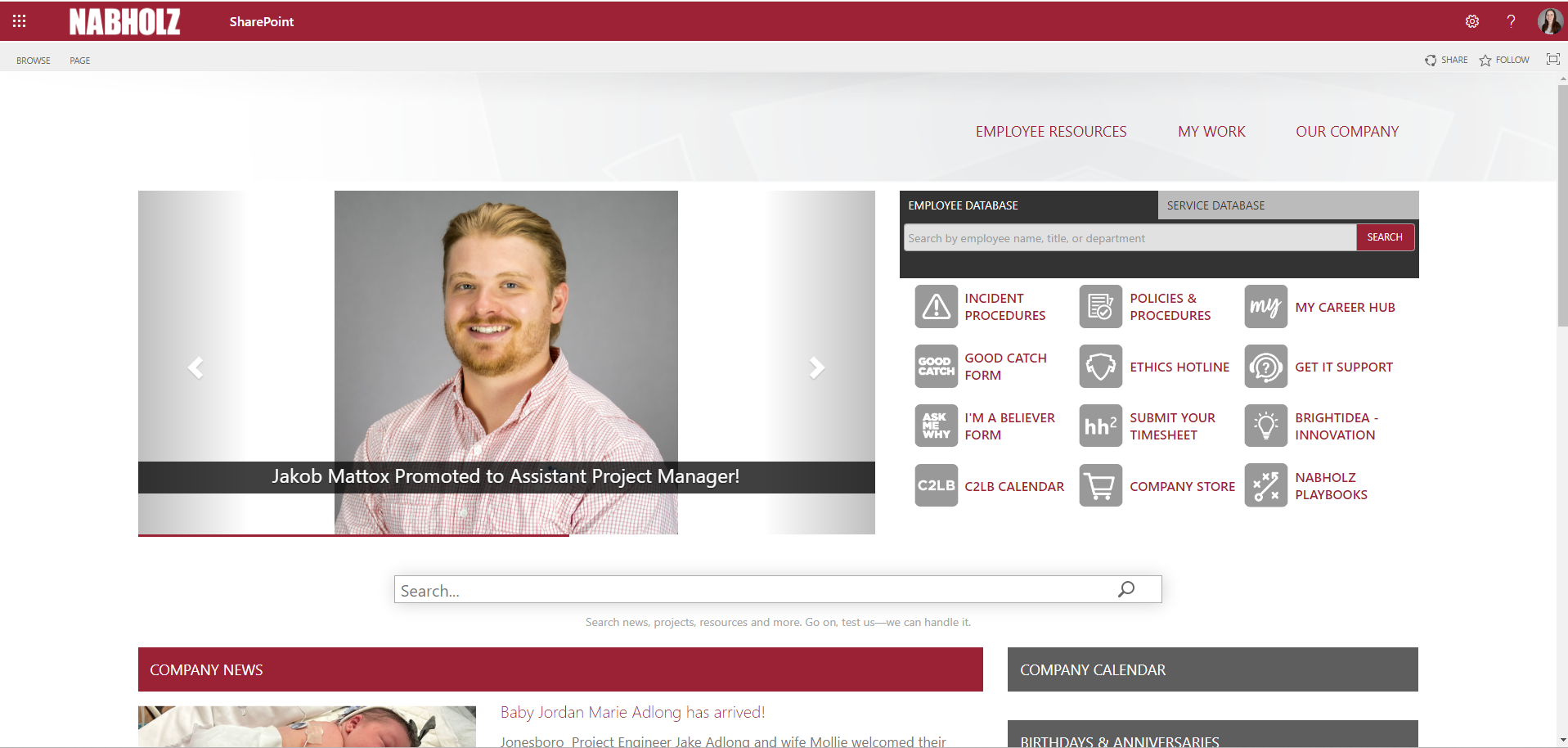This screenshot has height=748, width=1568.
Task: Click the Ethics Hotline shield icon
Action: 1100,367
